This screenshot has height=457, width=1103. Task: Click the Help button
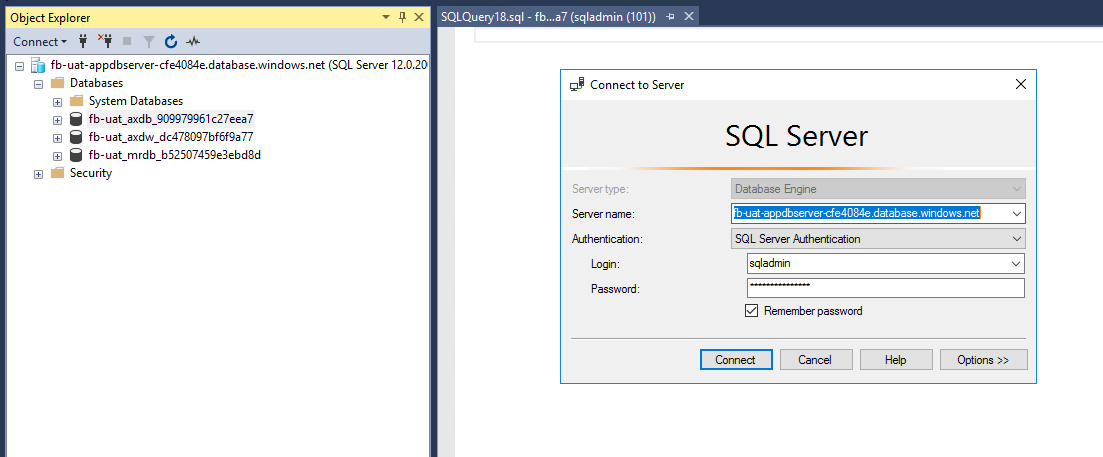point(895,359)
